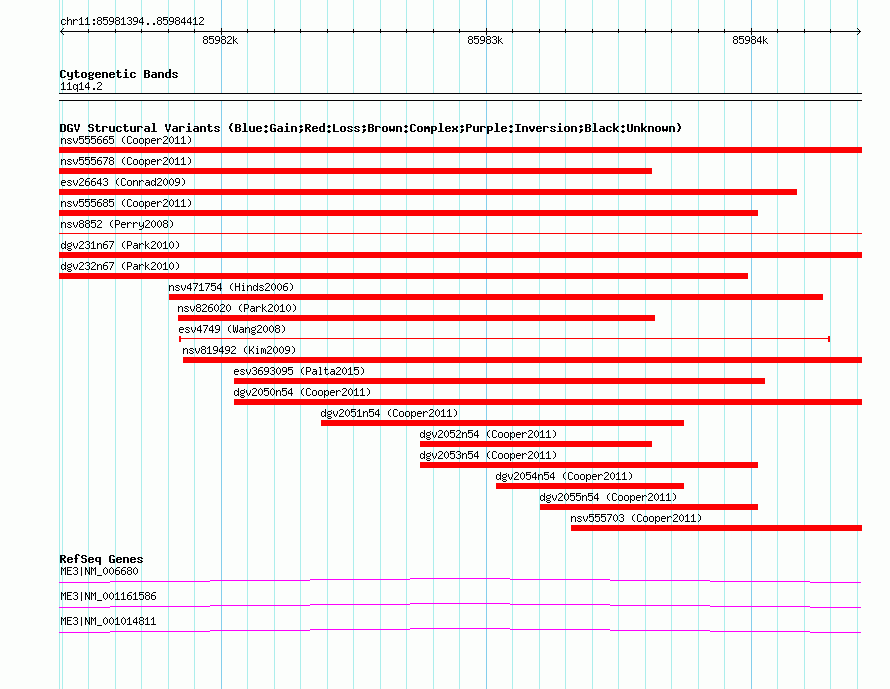Viewport: 890px width, 689px height.
Task: Click the red bar for dgv2052n54
Action: [x=536, y=444]
